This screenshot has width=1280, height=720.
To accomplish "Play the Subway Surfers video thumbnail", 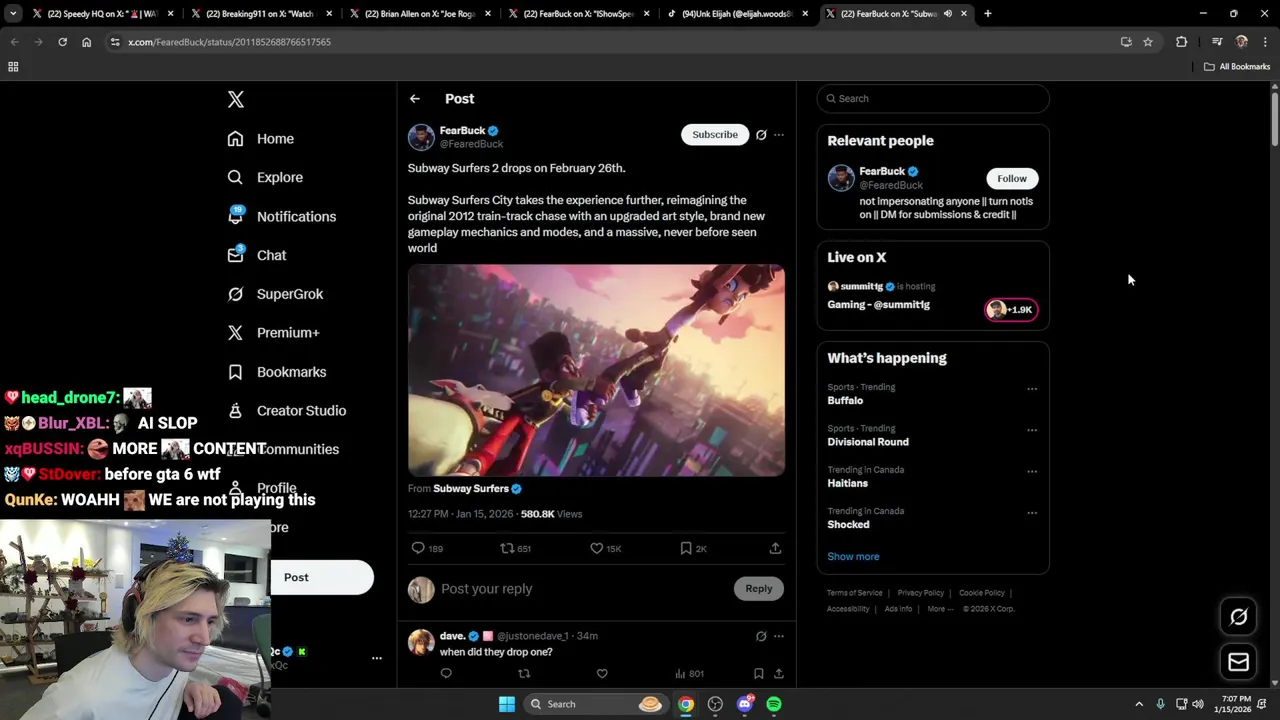I will [x=596, y=370].
